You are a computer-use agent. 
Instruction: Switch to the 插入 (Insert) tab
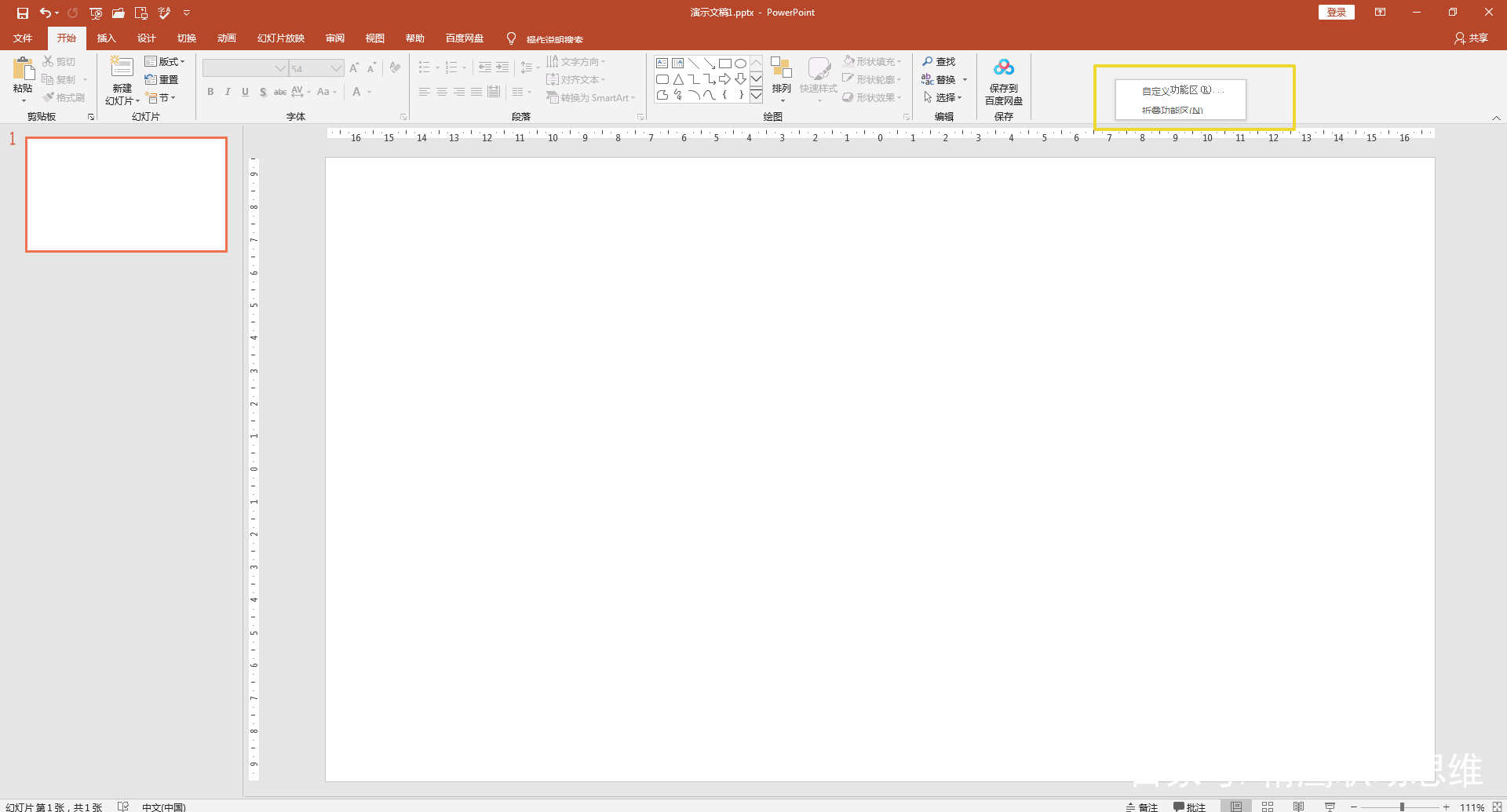(106, 38)
